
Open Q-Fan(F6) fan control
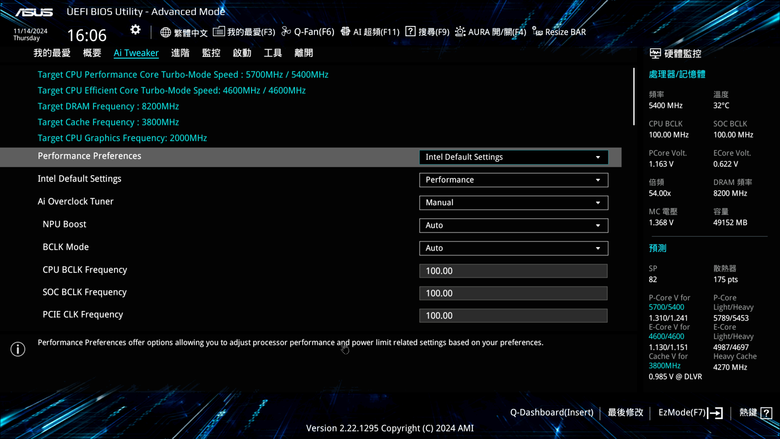[x=307, y=32]
